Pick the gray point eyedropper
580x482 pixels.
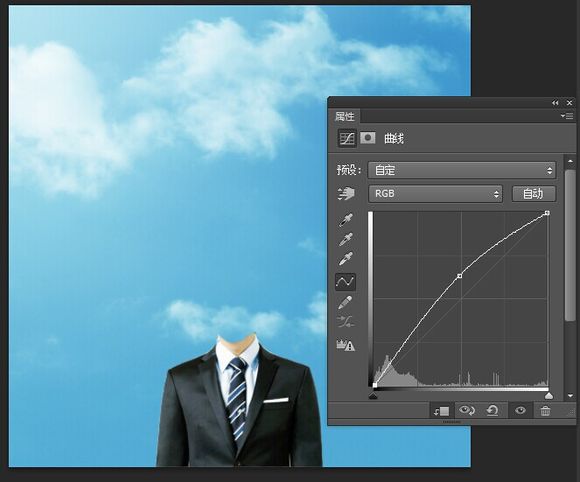pos(346,239)
